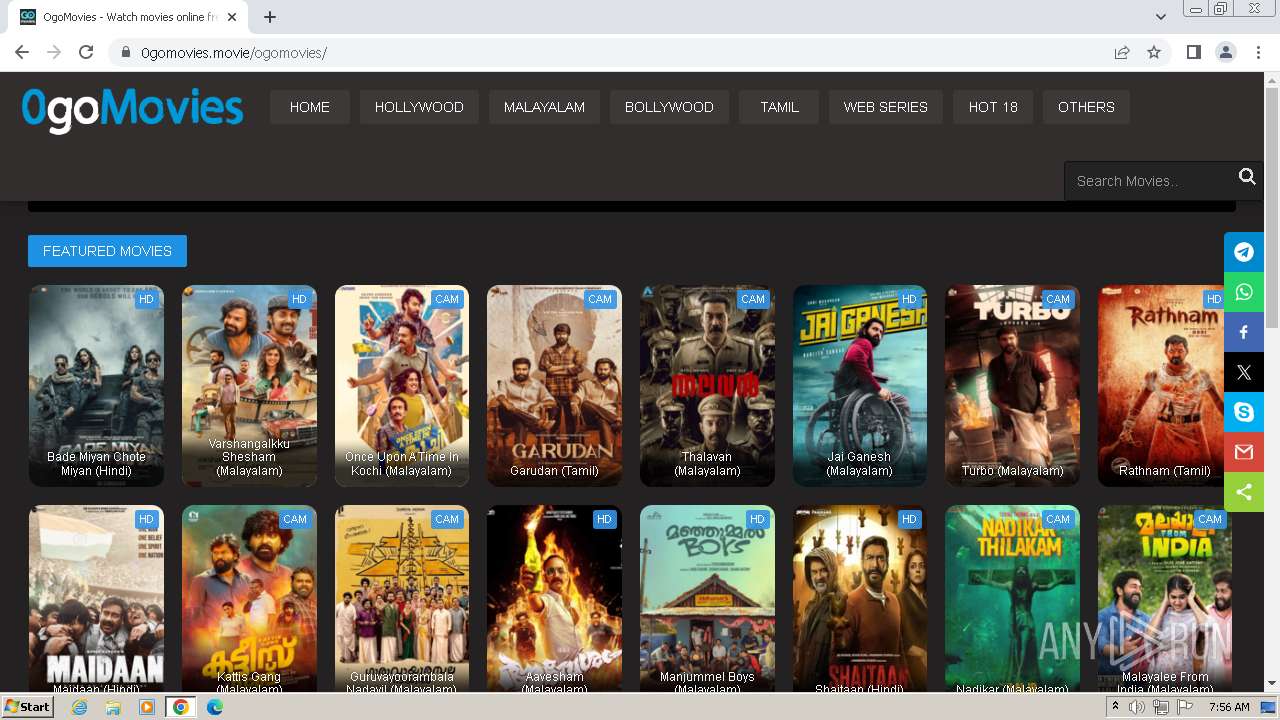The height and width of the screenshot is (720, 1280).
Task: Open the WEB SERIES category
Action: tap(885, 107)
